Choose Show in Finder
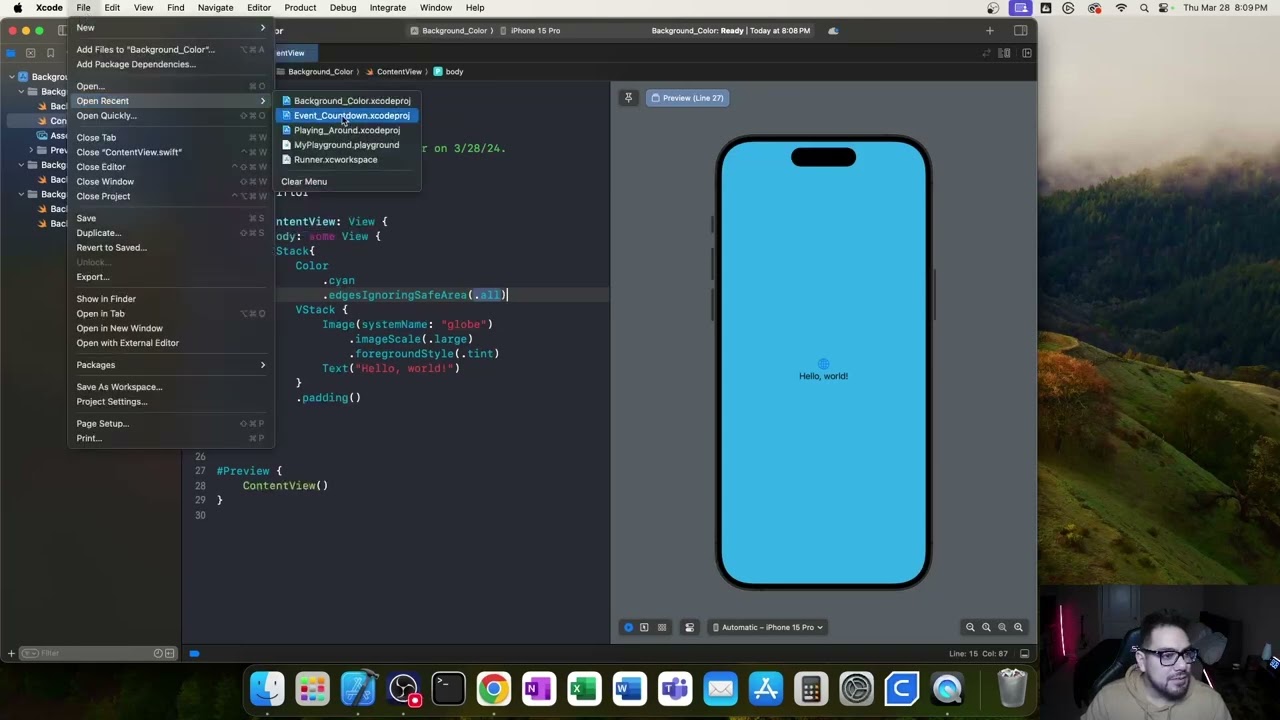Screen dimensions: 1280x720 [171, 299]
